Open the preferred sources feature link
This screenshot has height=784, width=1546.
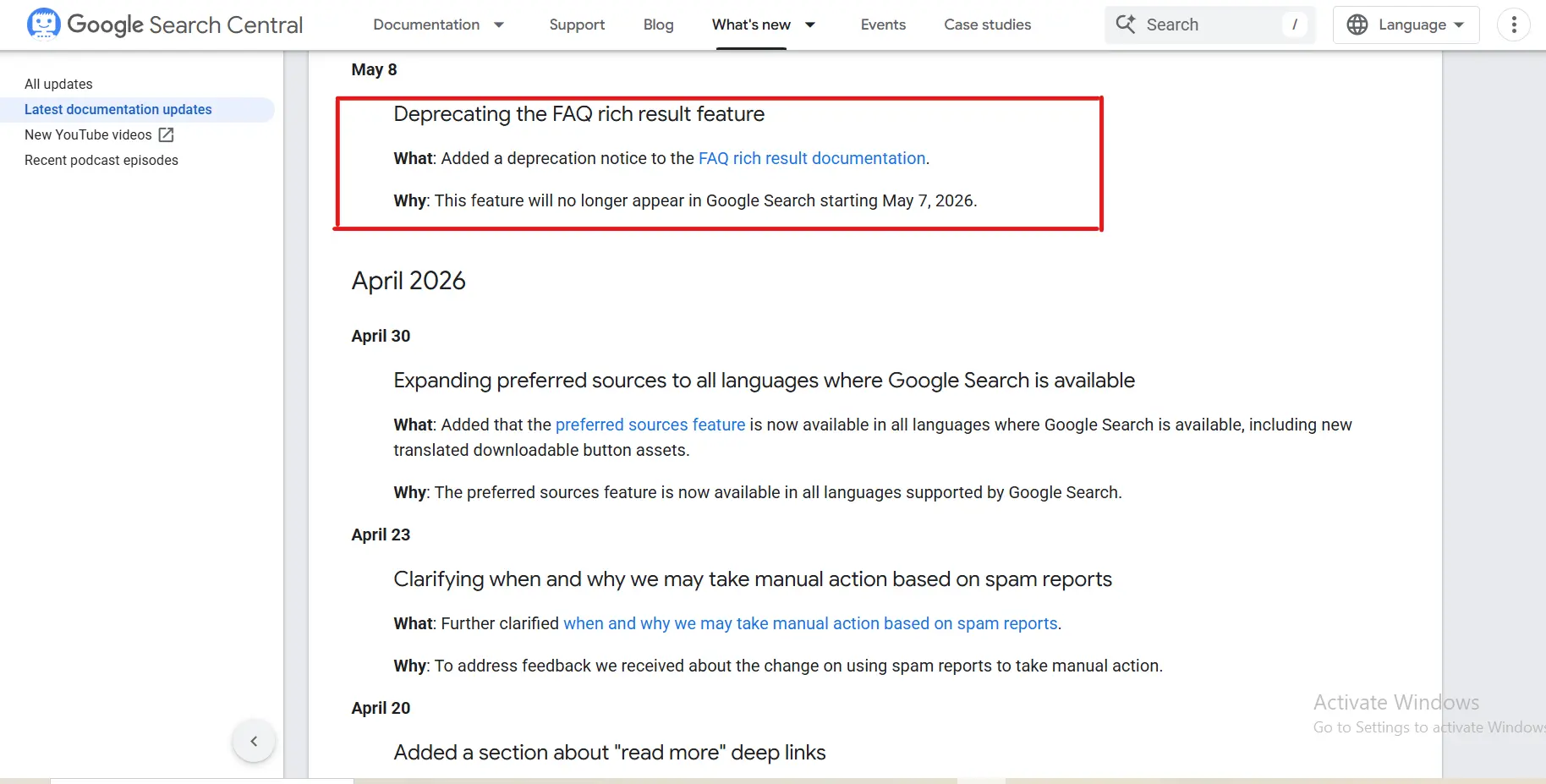[x=650, y=425]
